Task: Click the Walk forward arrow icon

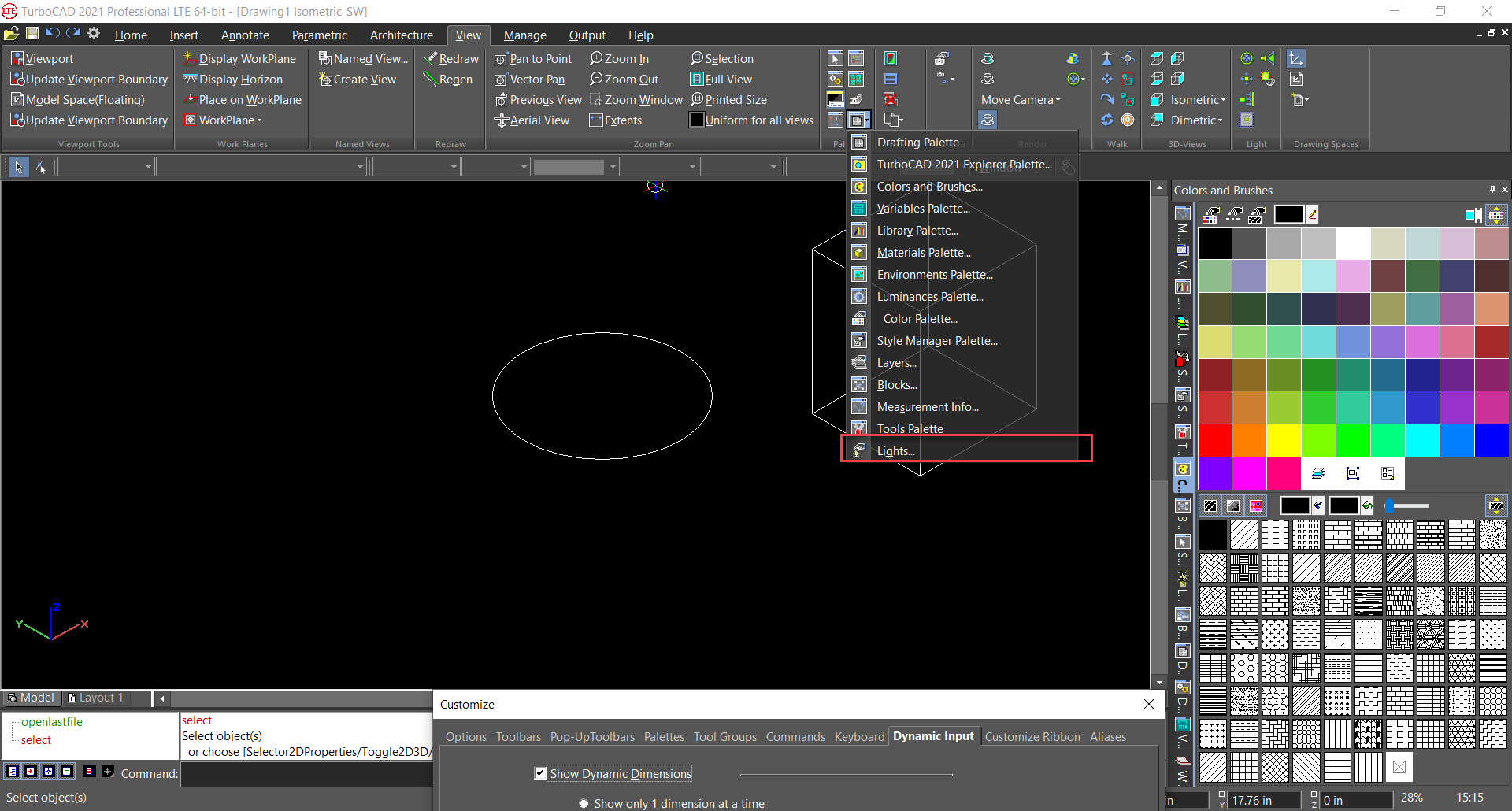Action: [x=1106, y=58]
